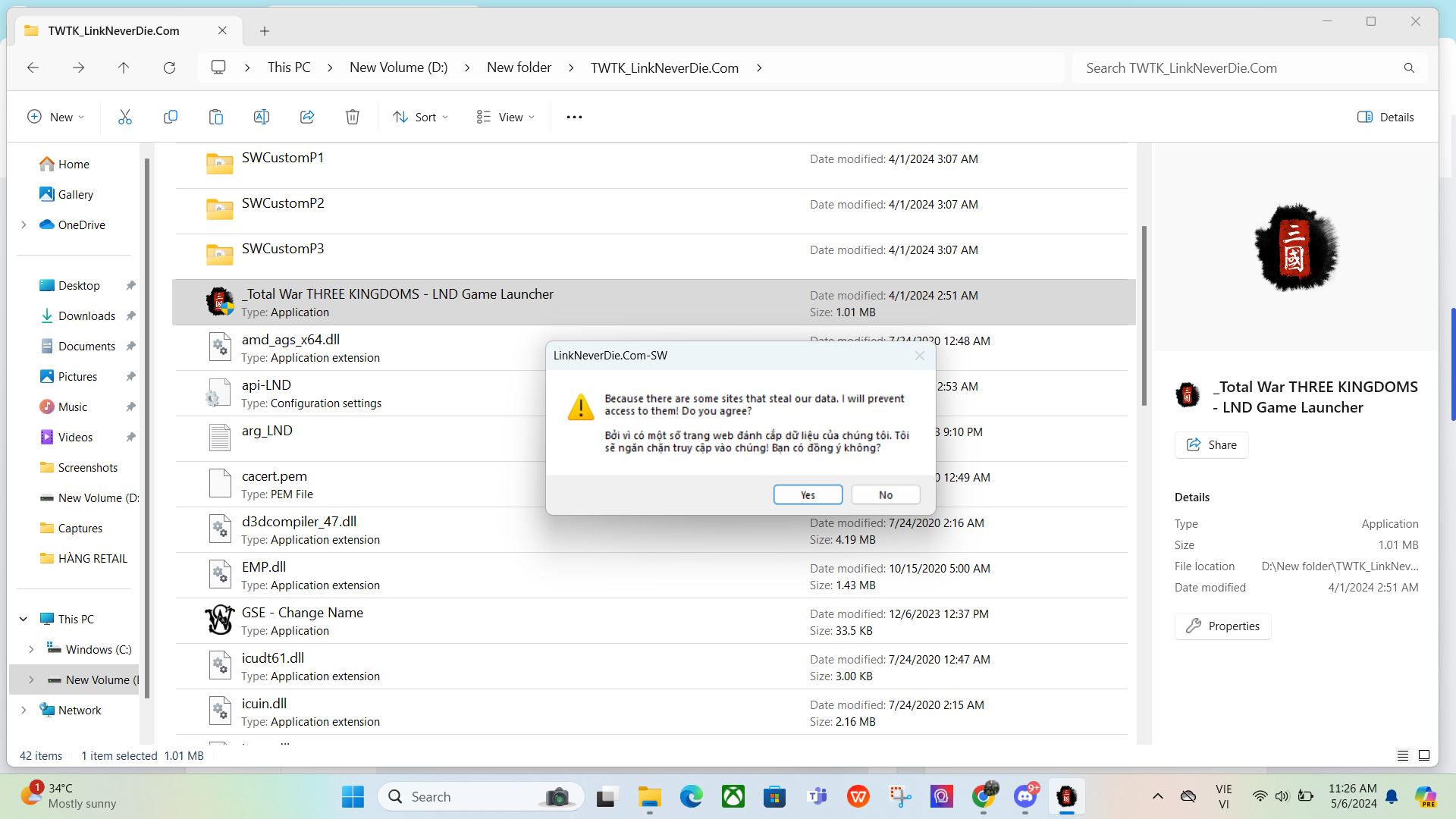1456x819 pixels.
Task: Open Screenshots folder in sidebar
Action: coord(87,467)
